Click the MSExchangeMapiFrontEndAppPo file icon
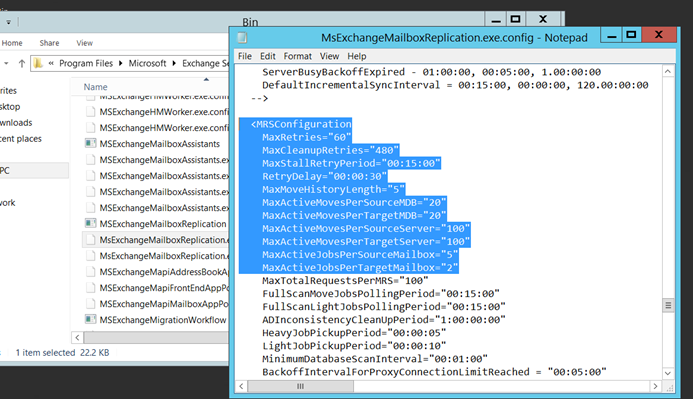Viewport: 693px width, 399px height. tap(90, 288)
